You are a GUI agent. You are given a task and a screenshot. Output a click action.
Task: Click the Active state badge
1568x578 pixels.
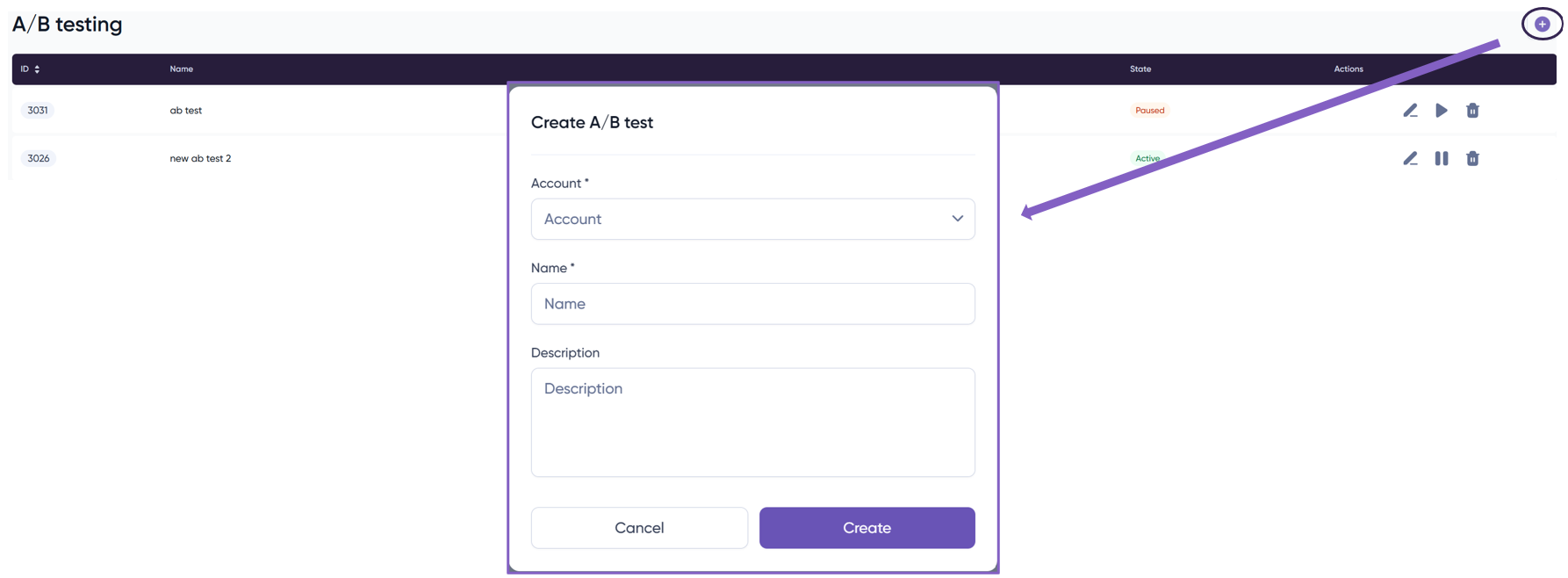coord(1147,159)
